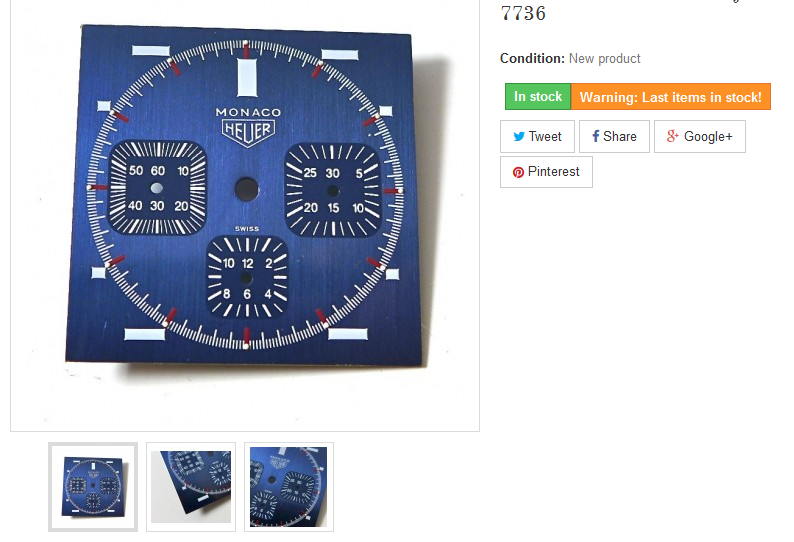Pin product on Pinterest

pyautogui.click(x=546, y=172)
